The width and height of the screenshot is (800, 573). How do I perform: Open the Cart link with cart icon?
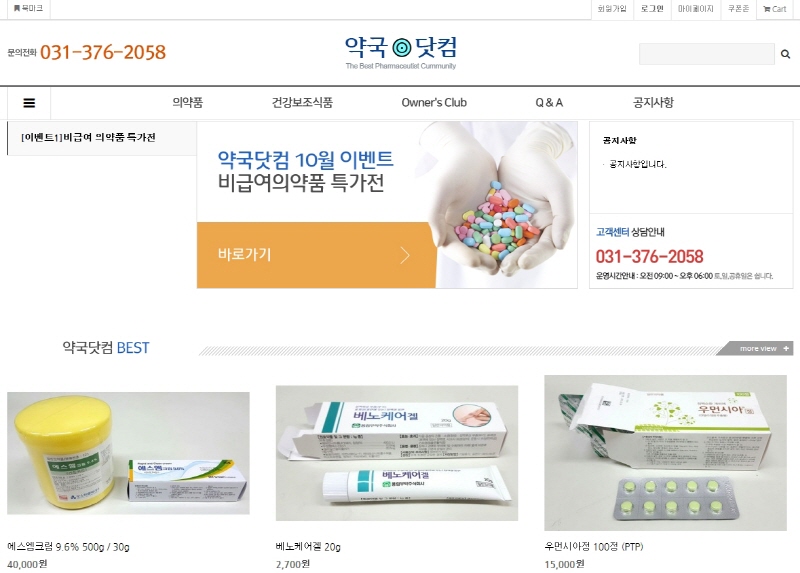point(774,9)
